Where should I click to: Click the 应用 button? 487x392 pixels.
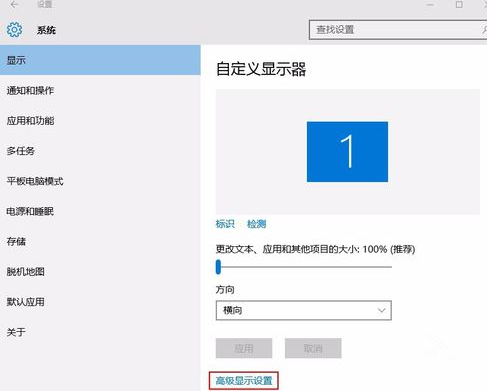244,348
